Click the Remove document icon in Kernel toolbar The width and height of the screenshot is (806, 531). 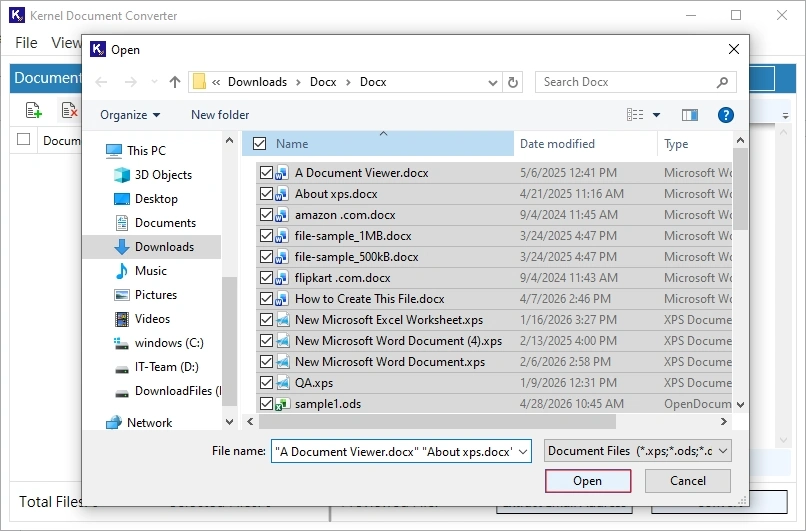tap(69, 111)
